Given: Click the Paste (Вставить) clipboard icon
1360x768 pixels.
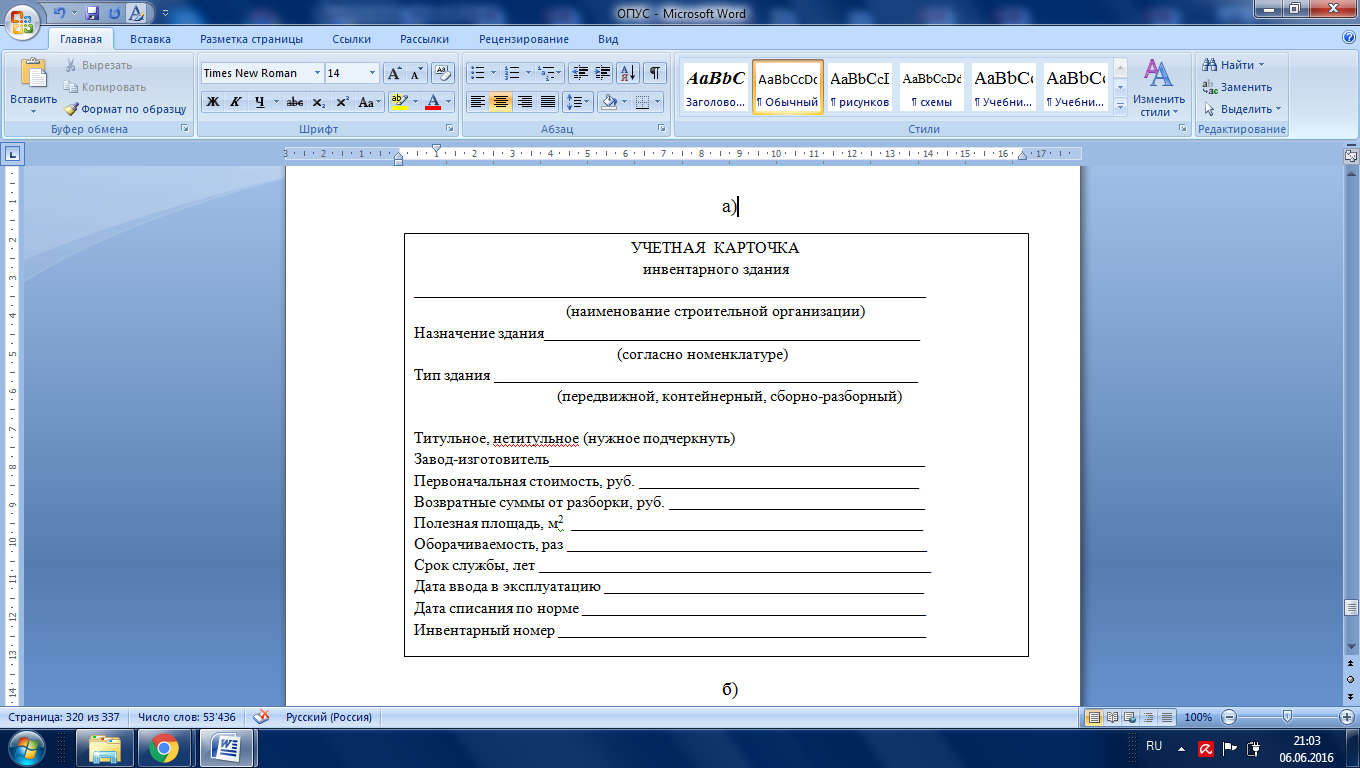Looking at the screenshot, I should 34,75.
